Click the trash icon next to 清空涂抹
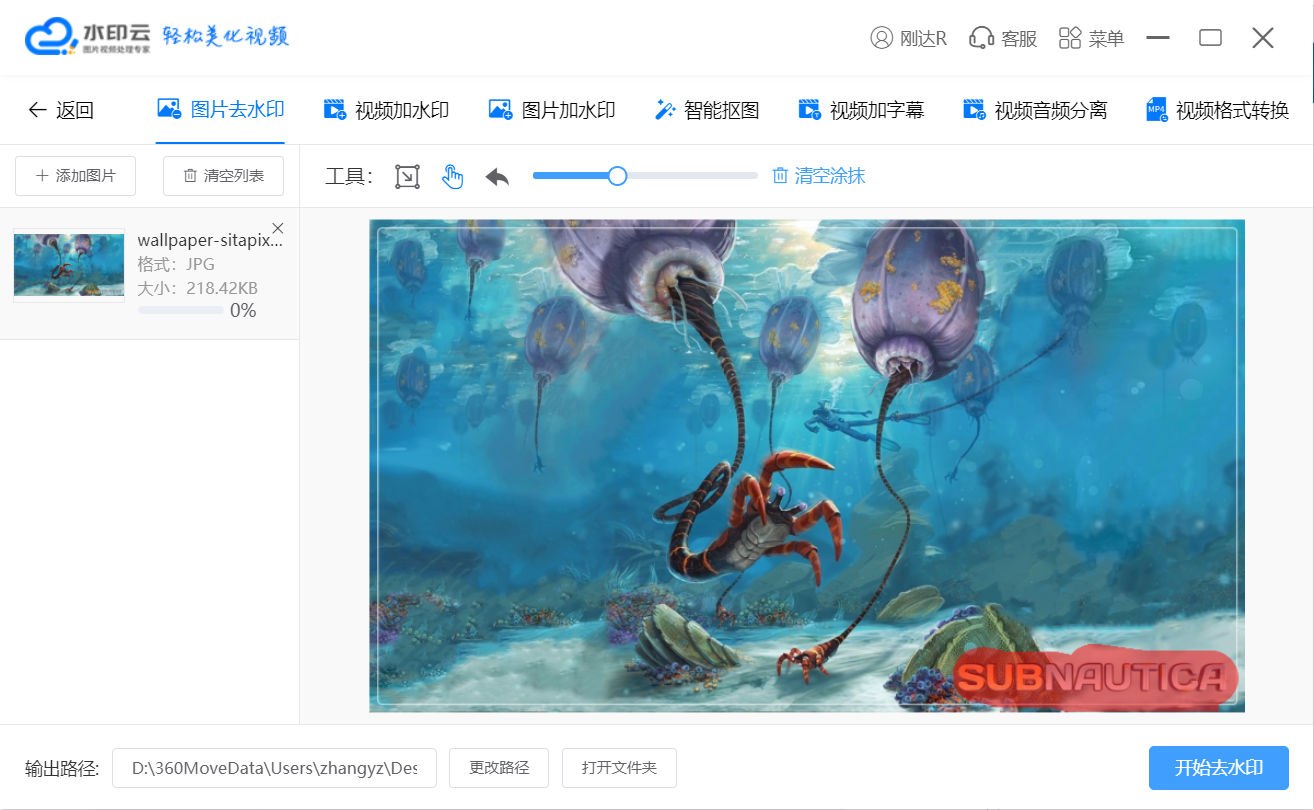 pyautogui.click(x=780, y=176)
